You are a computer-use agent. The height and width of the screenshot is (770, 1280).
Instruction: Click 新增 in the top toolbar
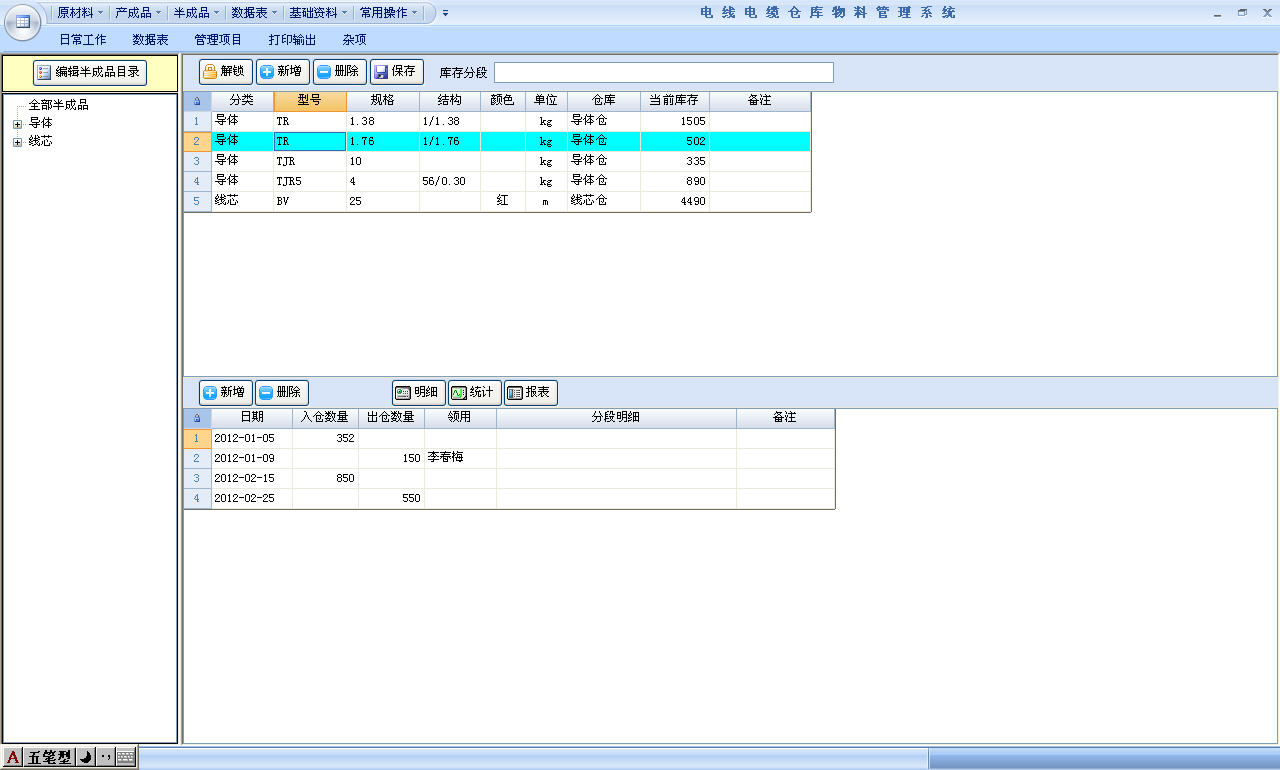click(282, 72)
